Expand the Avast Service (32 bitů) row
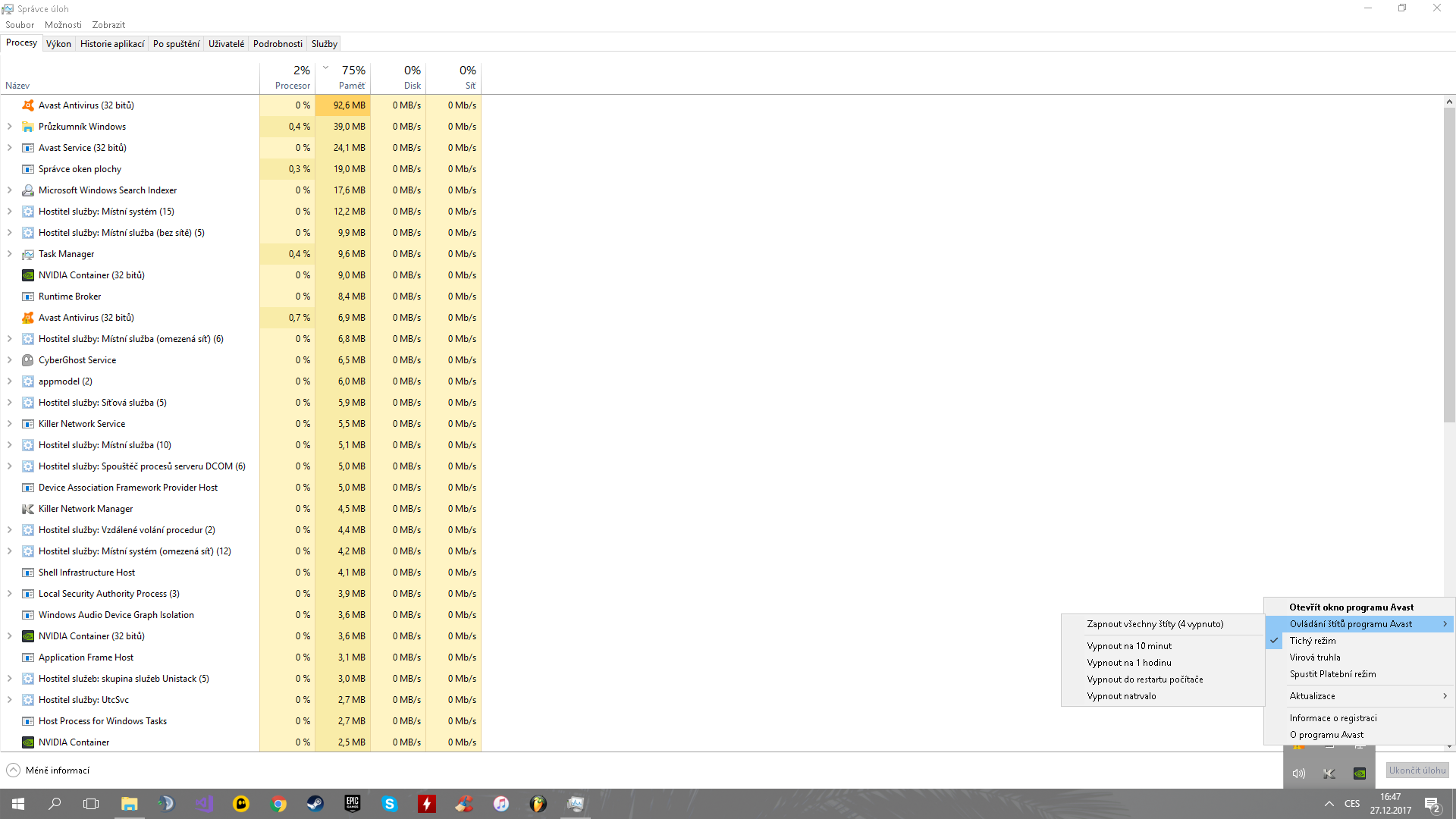The height and width of the screenshot is (819, 1456). click(10, 148)
